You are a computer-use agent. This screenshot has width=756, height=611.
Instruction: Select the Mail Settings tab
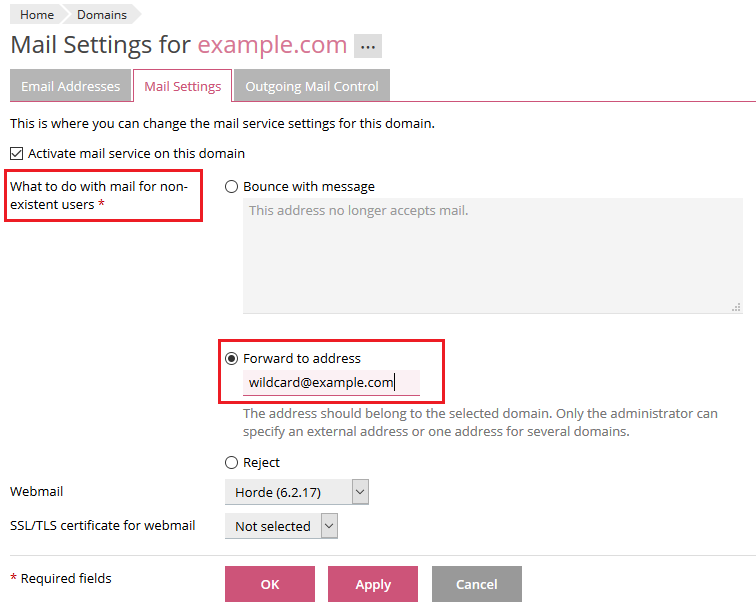click(183, 86)
